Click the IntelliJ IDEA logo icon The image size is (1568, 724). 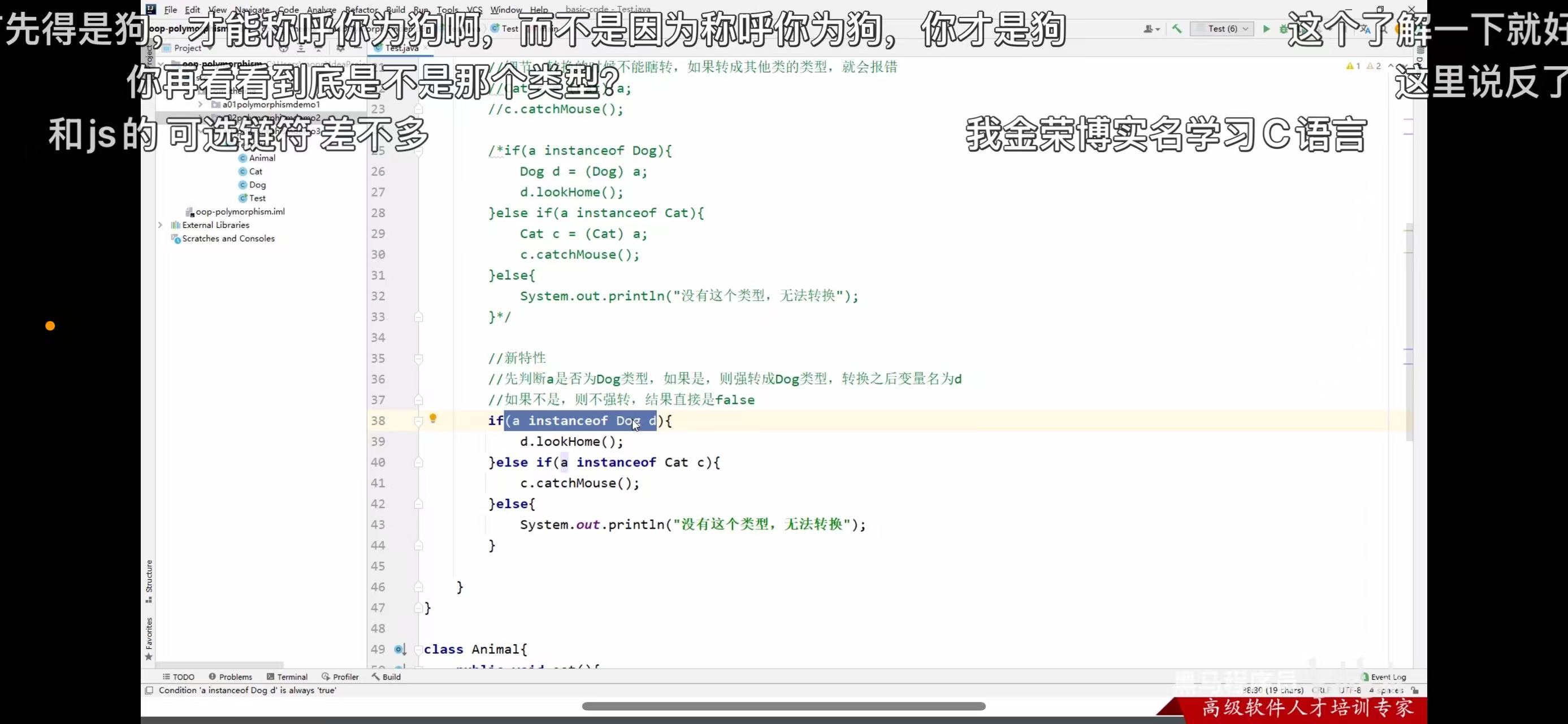point(151,9)
